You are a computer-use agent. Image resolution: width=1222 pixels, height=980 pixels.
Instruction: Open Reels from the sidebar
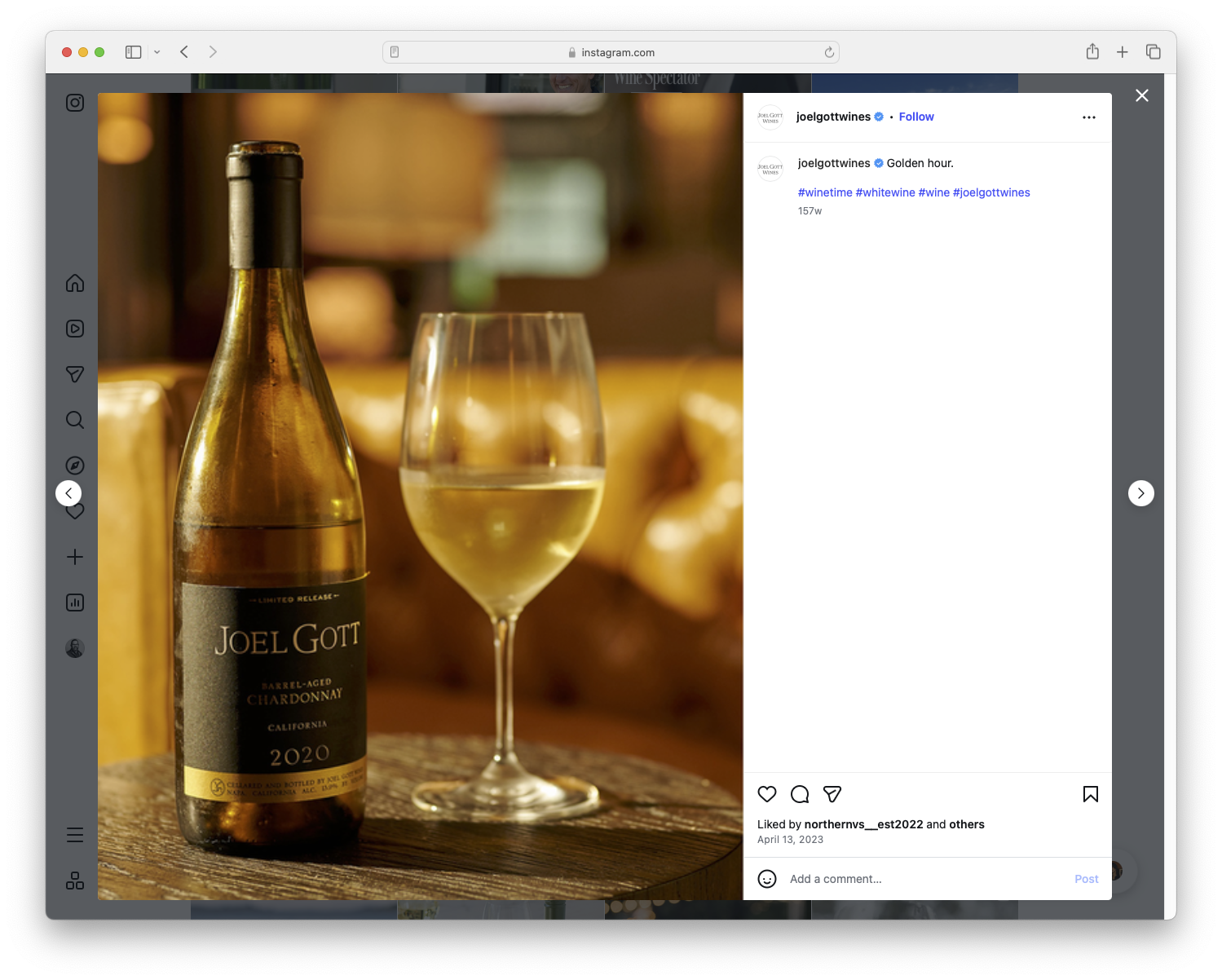click(x=75, y=329)
